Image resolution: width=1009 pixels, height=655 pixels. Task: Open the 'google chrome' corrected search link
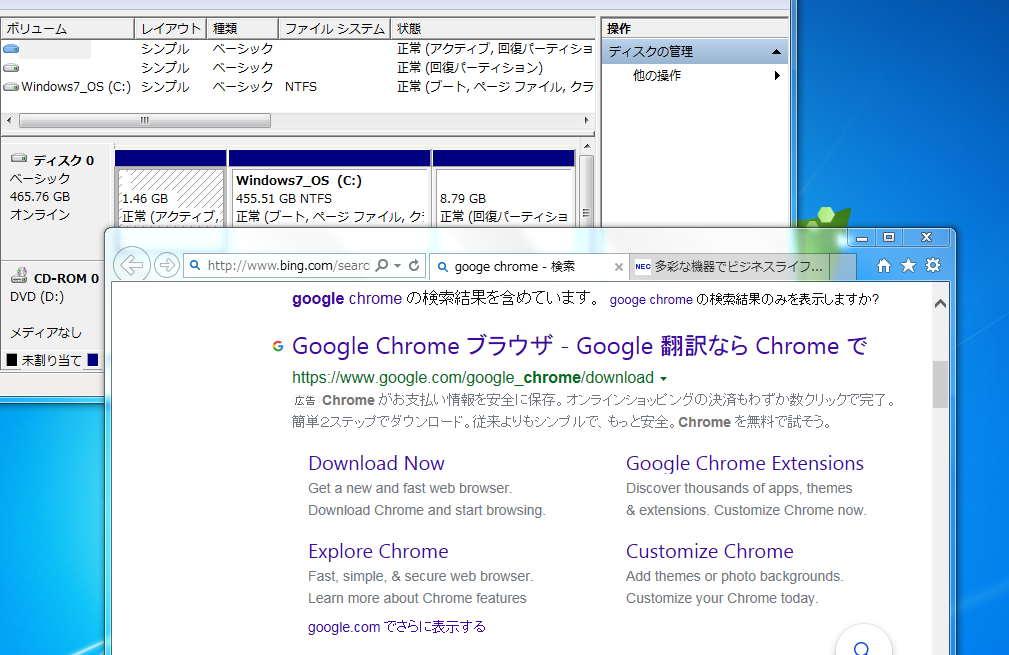pos(347,299)
